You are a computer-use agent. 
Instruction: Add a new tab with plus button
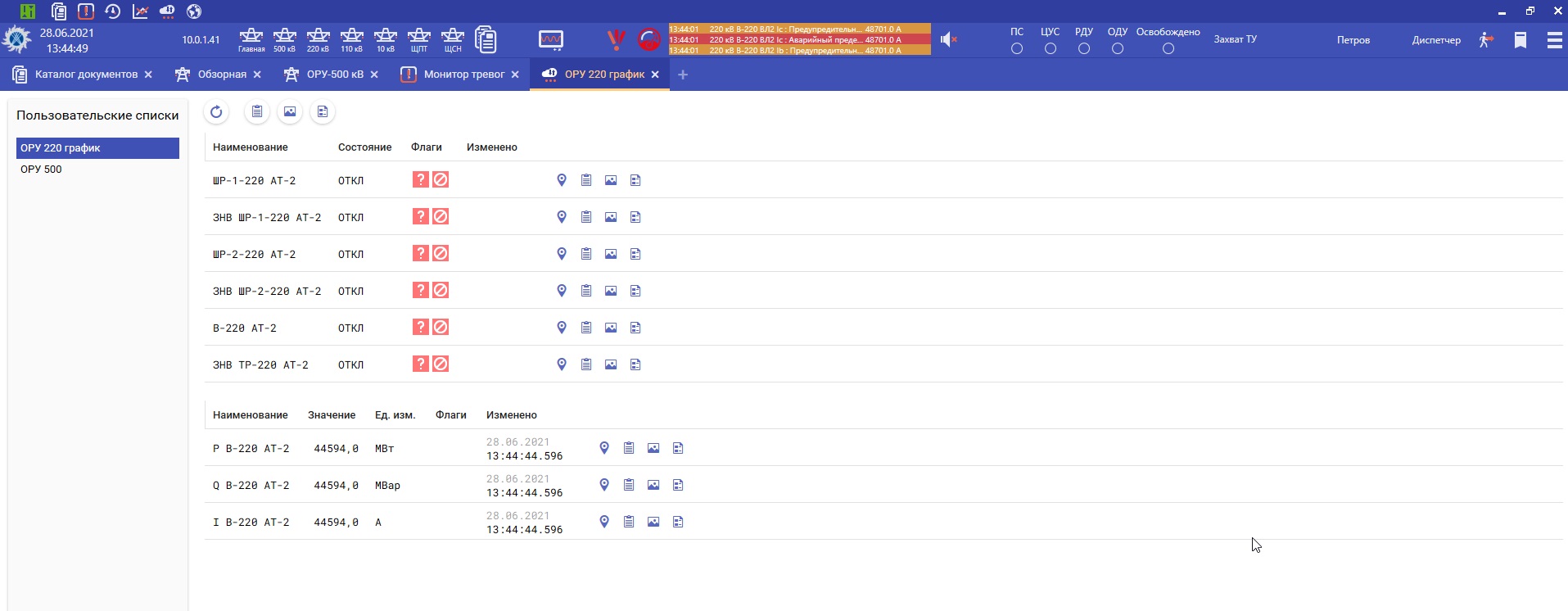click(x=683, y=75)
